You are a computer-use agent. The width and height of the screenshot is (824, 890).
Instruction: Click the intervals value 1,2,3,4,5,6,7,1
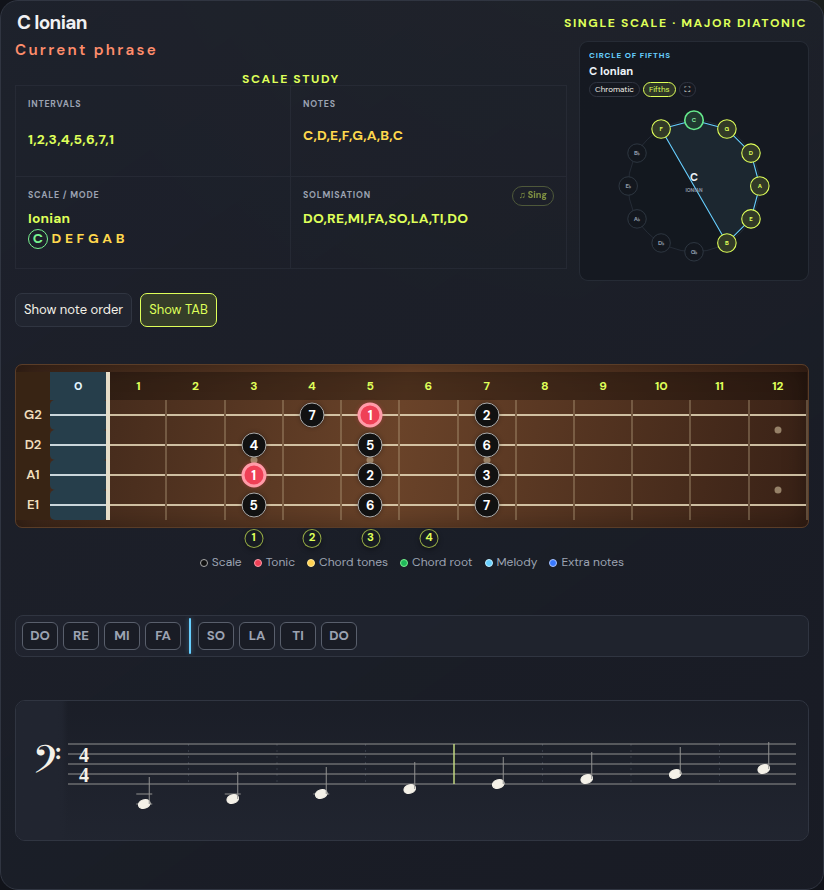click(x=71, y=140)
